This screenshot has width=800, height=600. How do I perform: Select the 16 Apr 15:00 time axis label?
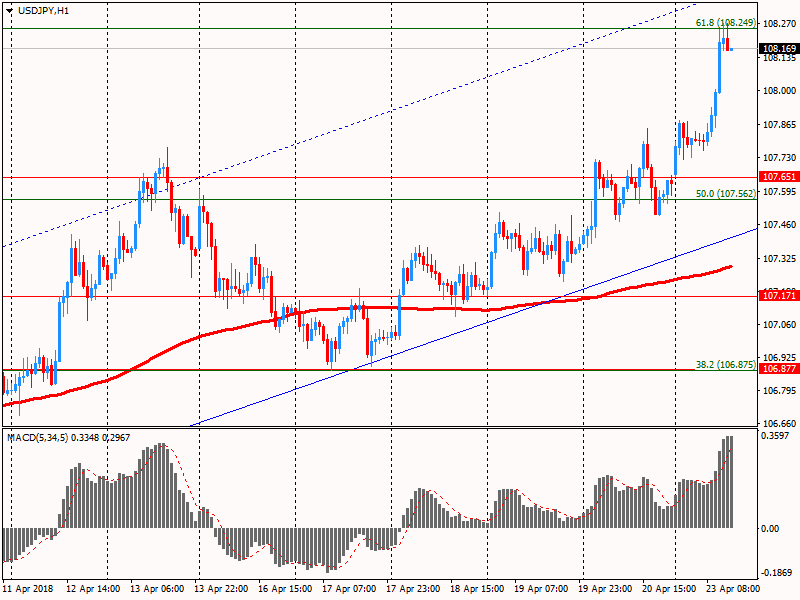tap(285, 588)
